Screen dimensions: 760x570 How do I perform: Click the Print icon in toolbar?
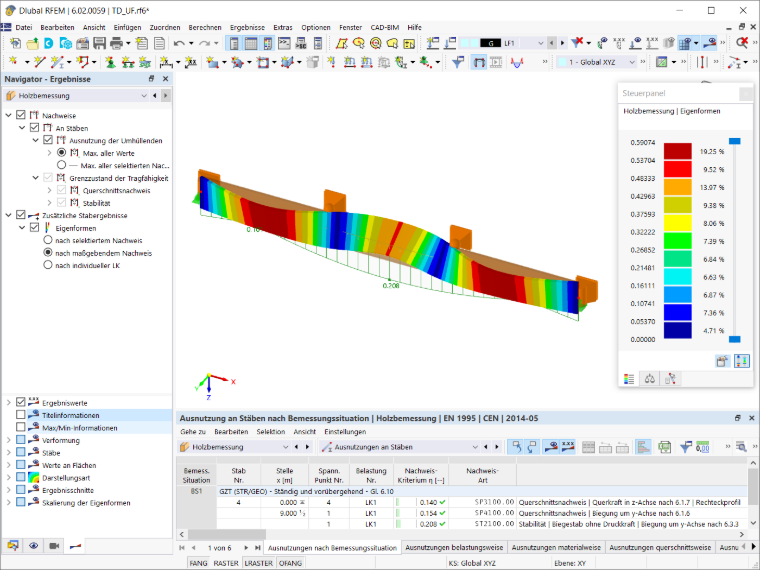point(116,43)
